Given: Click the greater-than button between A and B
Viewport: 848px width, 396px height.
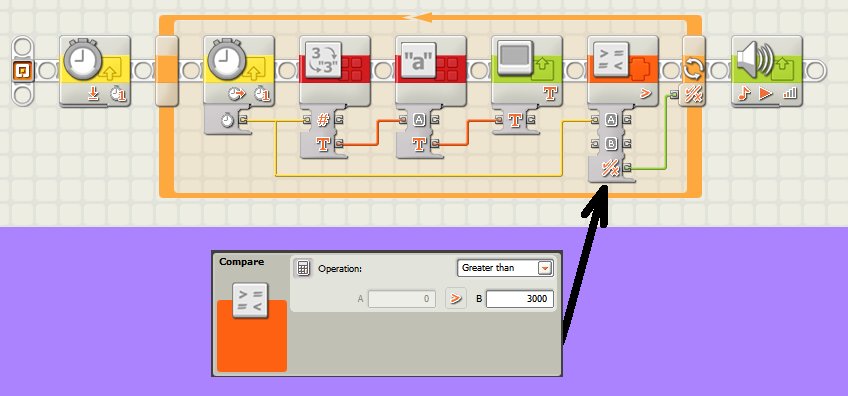Looking at the screenshot, I should 456,299.
